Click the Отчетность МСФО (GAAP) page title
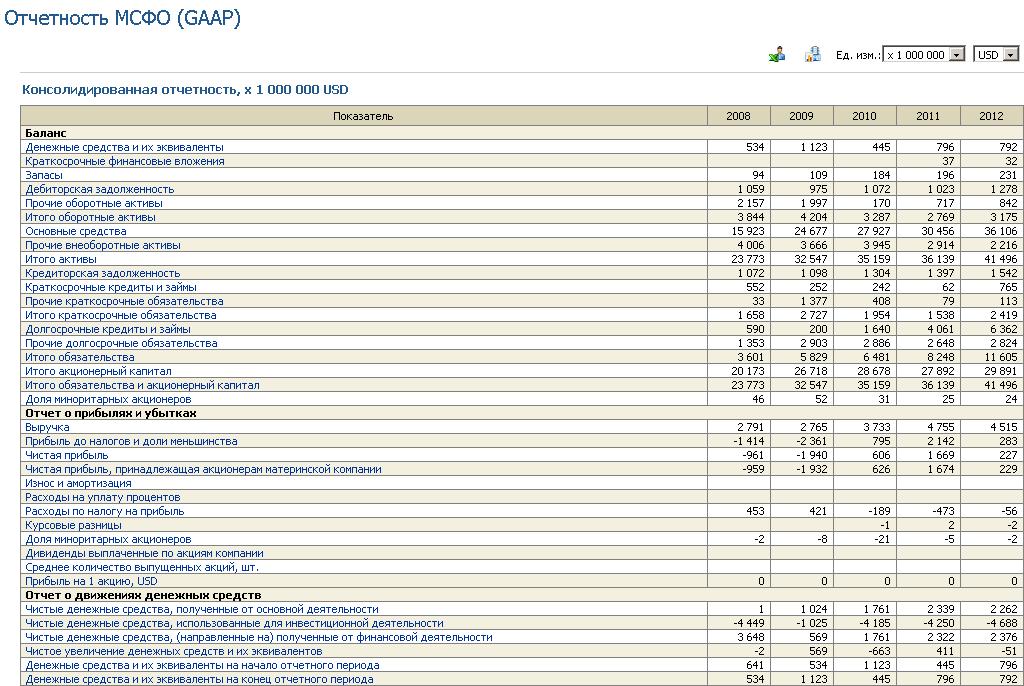This screenshot has height=686, width=1024. 122,18
